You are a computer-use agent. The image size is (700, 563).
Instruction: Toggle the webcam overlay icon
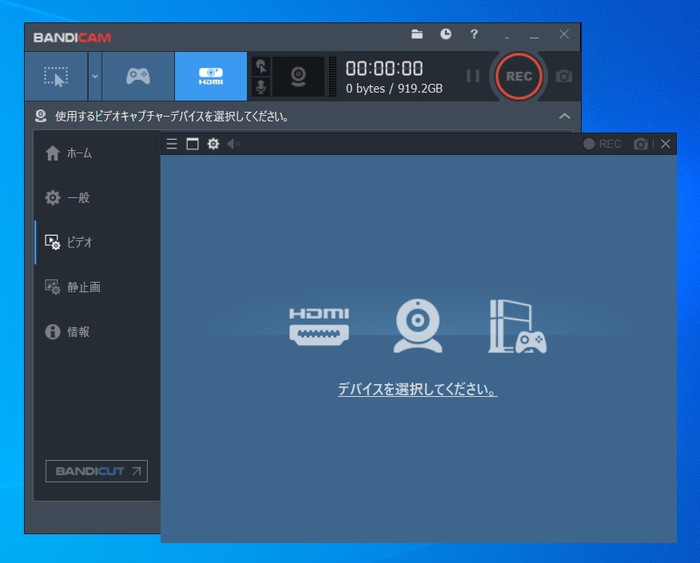coord(298,76)
